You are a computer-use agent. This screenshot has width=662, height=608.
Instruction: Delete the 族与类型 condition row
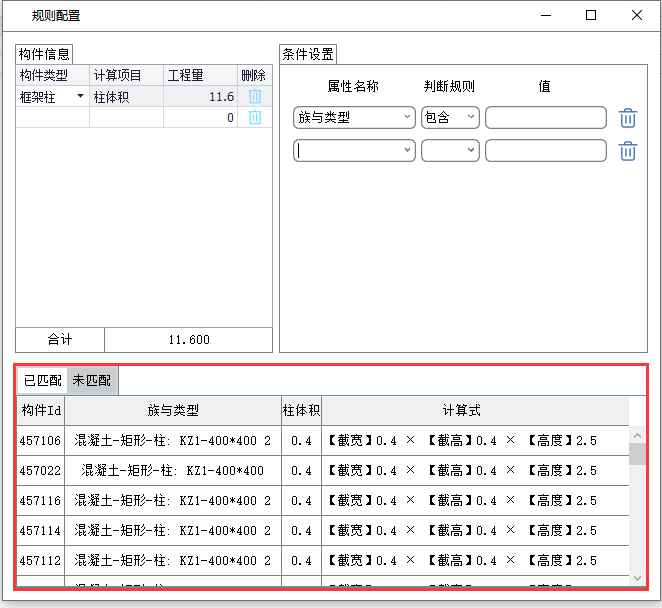click(x=628, y=118)
